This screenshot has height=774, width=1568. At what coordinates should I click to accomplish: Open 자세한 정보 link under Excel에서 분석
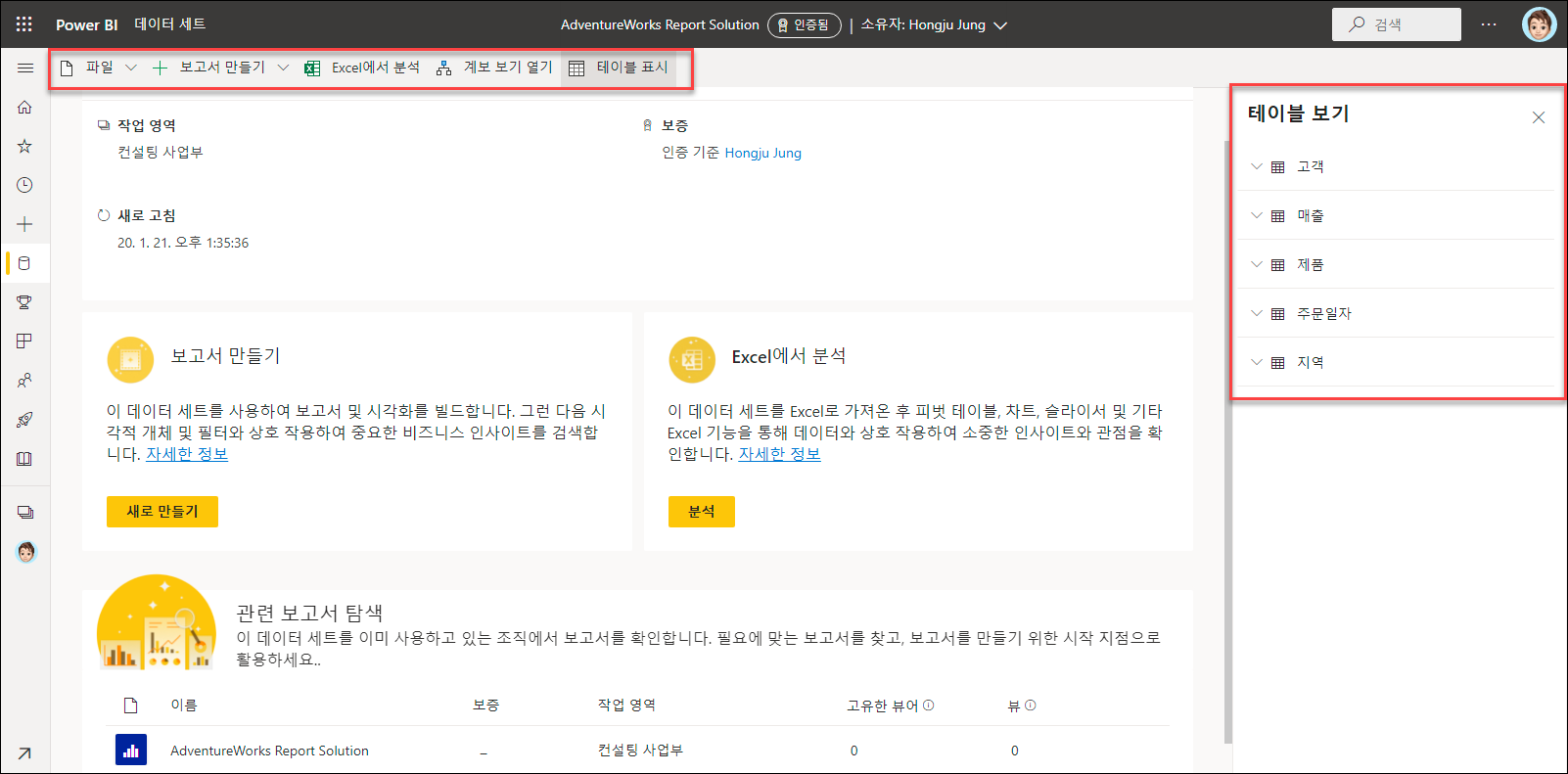click(780, 454)
